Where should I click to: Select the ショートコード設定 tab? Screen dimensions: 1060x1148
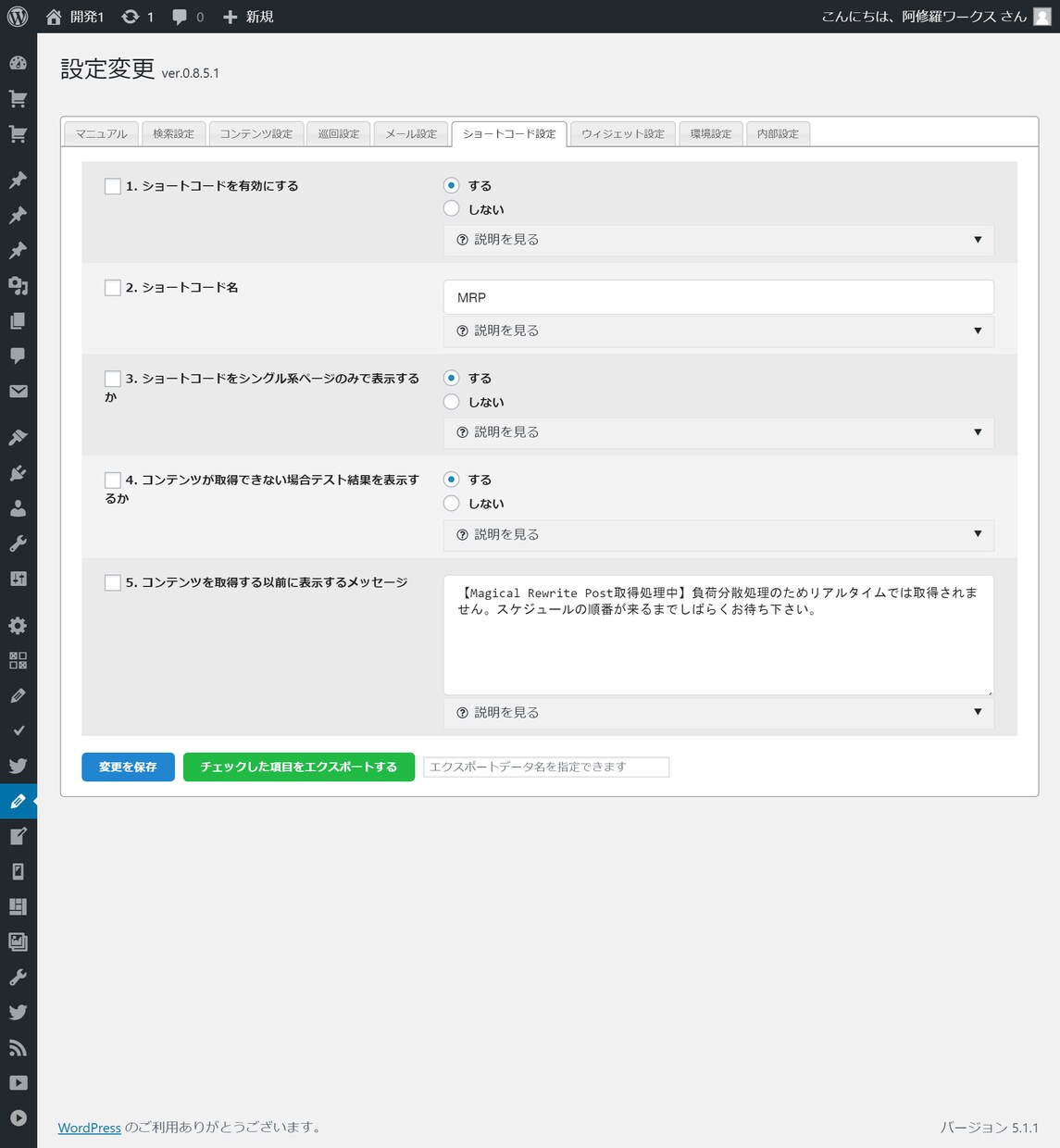click(509, 133)
